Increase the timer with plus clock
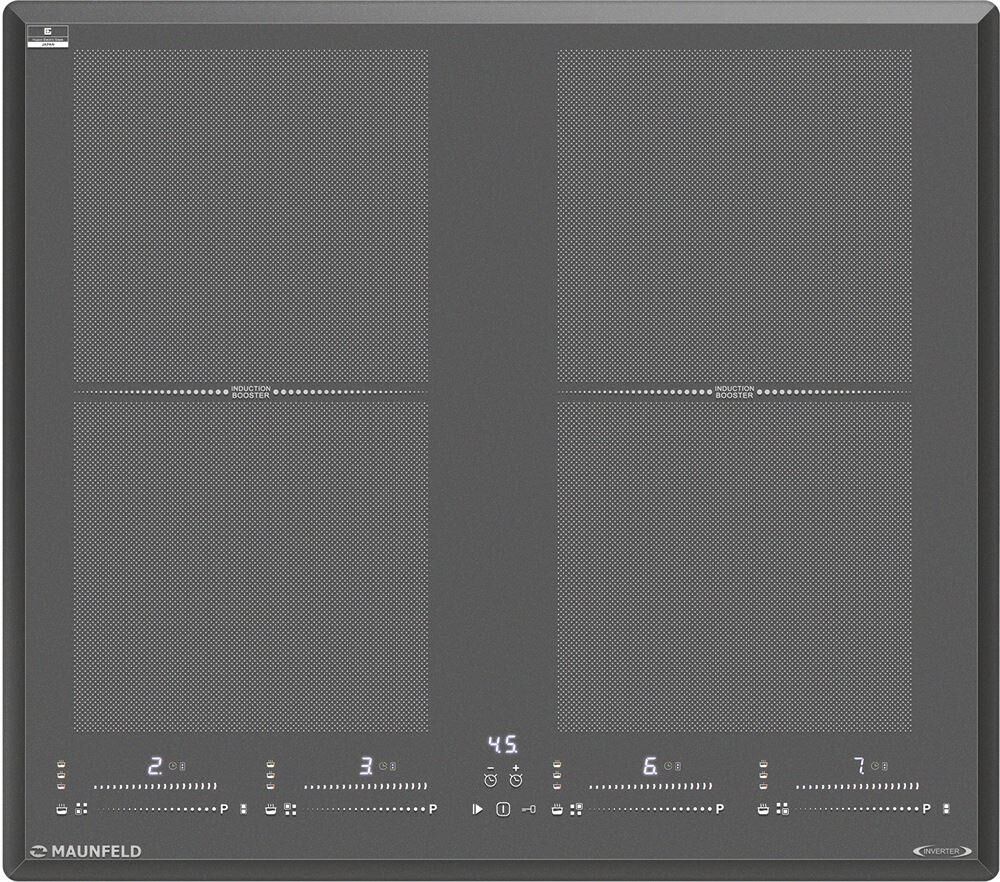 pyautogui.click(x=516, y=777)
